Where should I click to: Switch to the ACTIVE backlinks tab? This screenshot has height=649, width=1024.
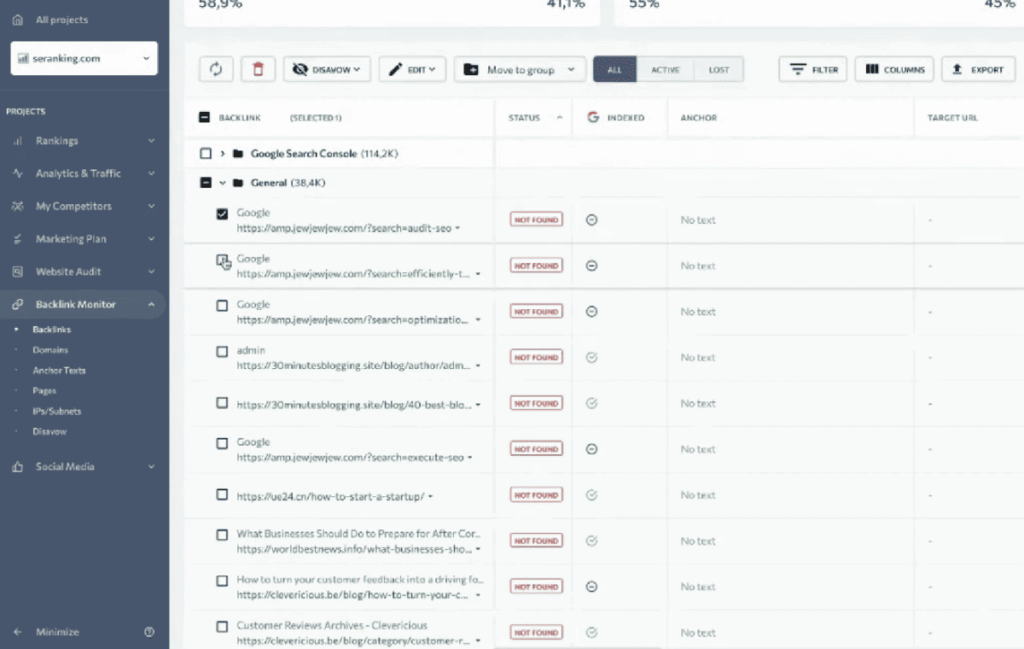(x=665, y=69)
